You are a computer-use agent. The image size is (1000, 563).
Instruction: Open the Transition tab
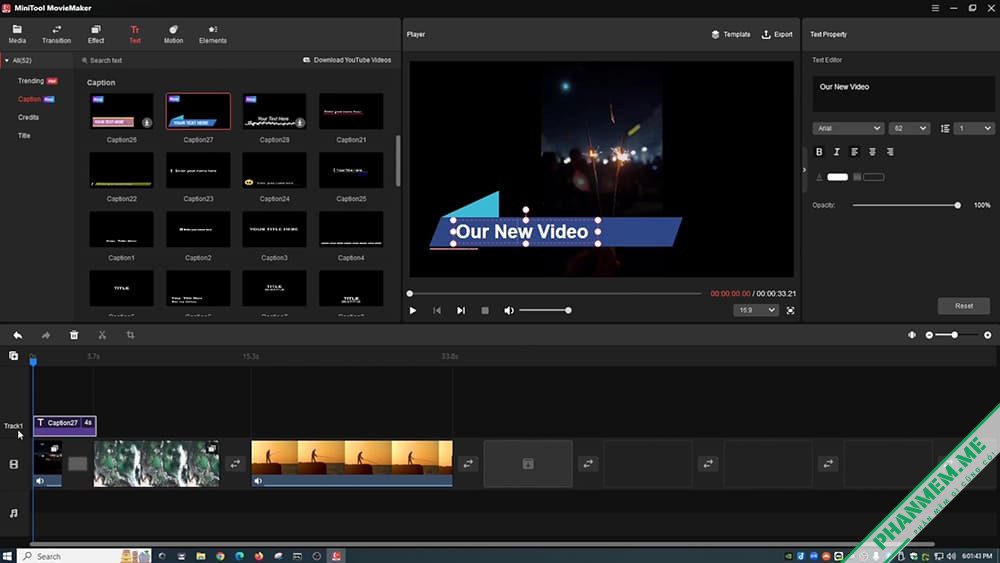pos(56,34)
